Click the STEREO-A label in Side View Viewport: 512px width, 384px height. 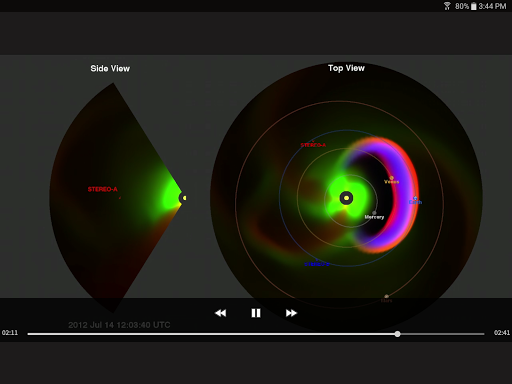click(x=103, y=189)
